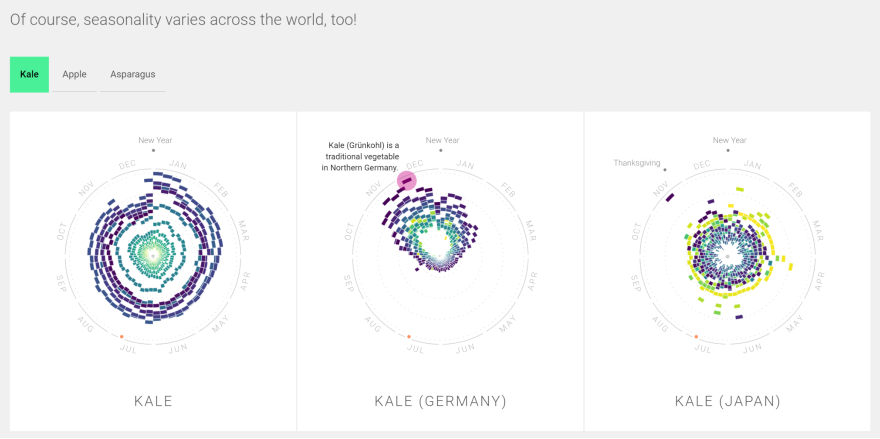Click the pink highlighted circle in Germany chart
The image size is (880, 439).
pos(406,181)
